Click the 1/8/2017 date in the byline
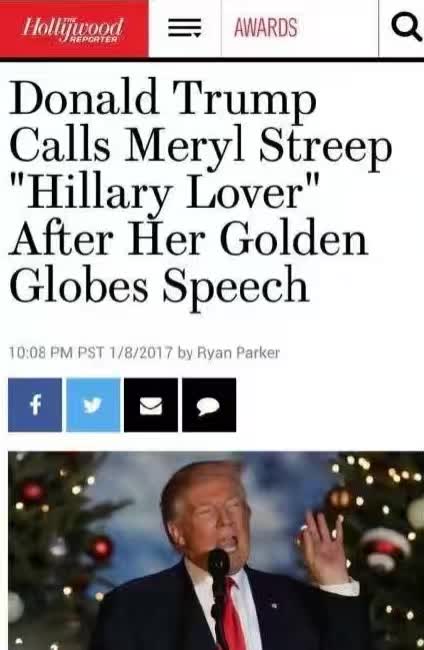 click(141, 353)
